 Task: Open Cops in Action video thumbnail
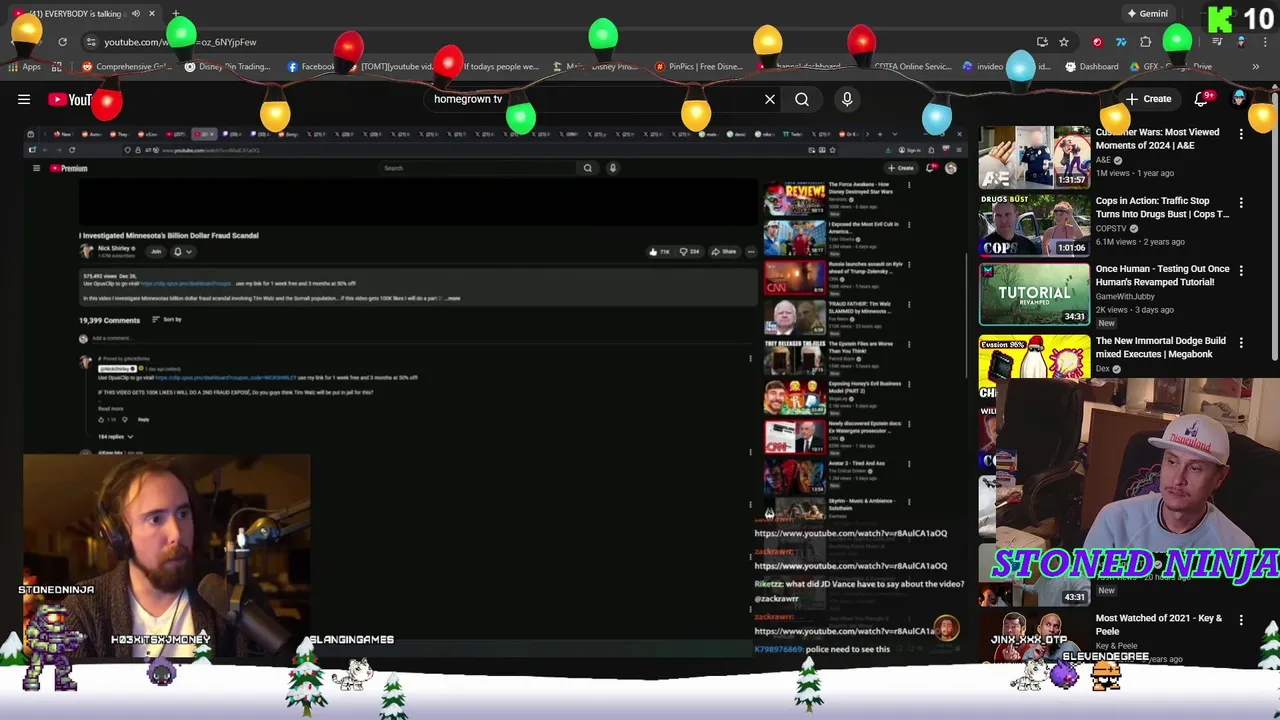1034,225
